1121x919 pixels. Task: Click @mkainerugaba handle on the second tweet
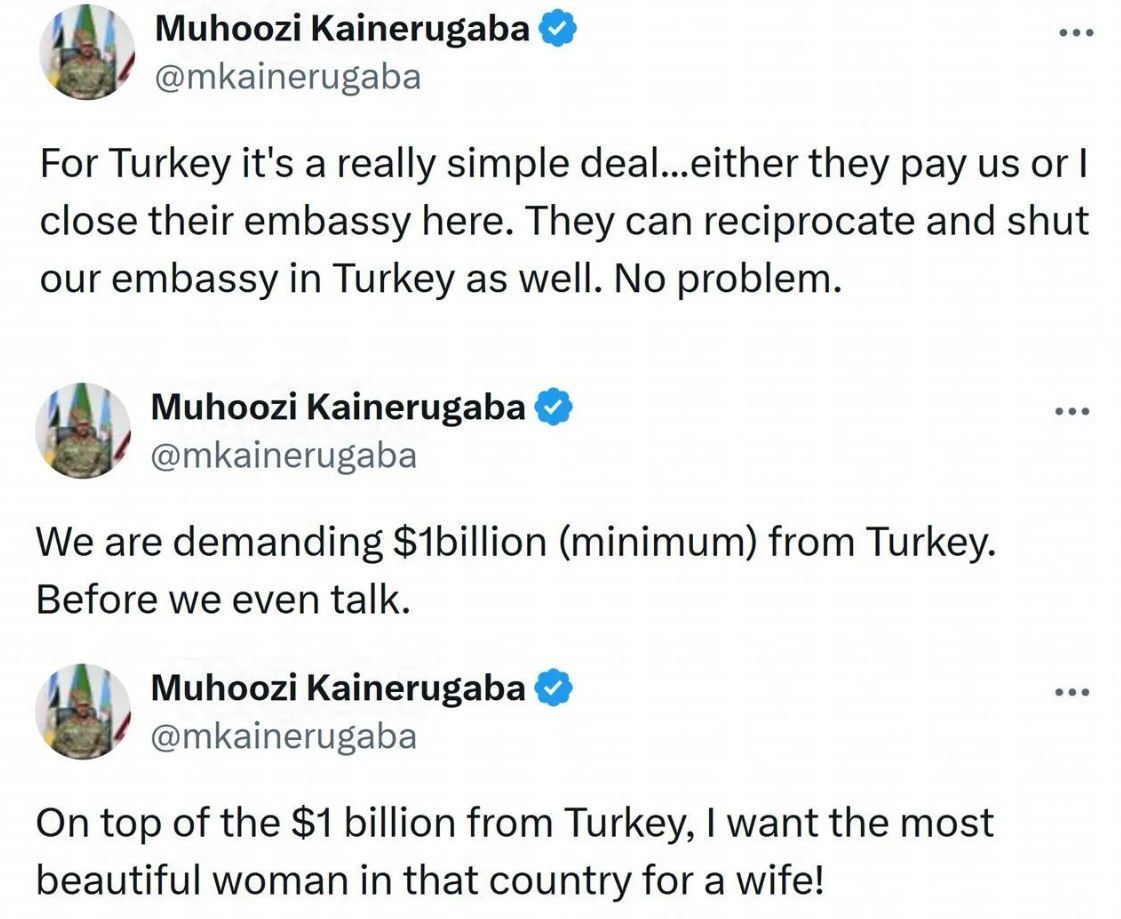pos(284,455)
